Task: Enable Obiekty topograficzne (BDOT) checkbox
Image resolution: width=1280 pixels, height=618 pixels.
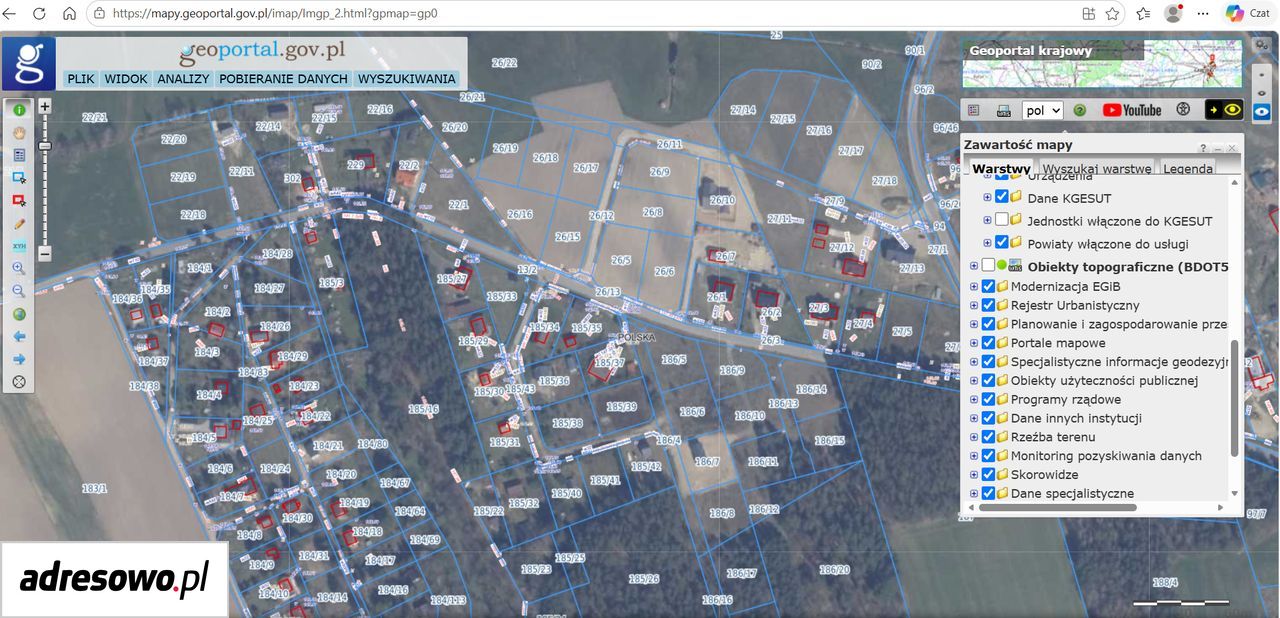Action: (988, 266)
